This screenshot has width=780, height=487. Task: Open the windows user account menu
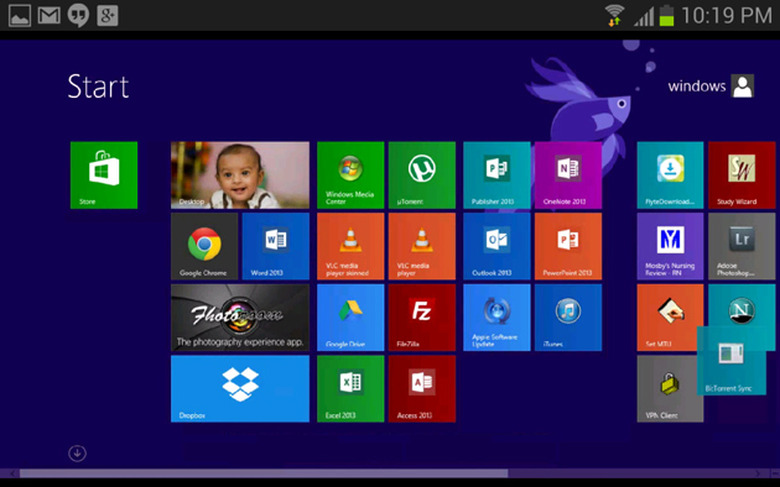711,86
